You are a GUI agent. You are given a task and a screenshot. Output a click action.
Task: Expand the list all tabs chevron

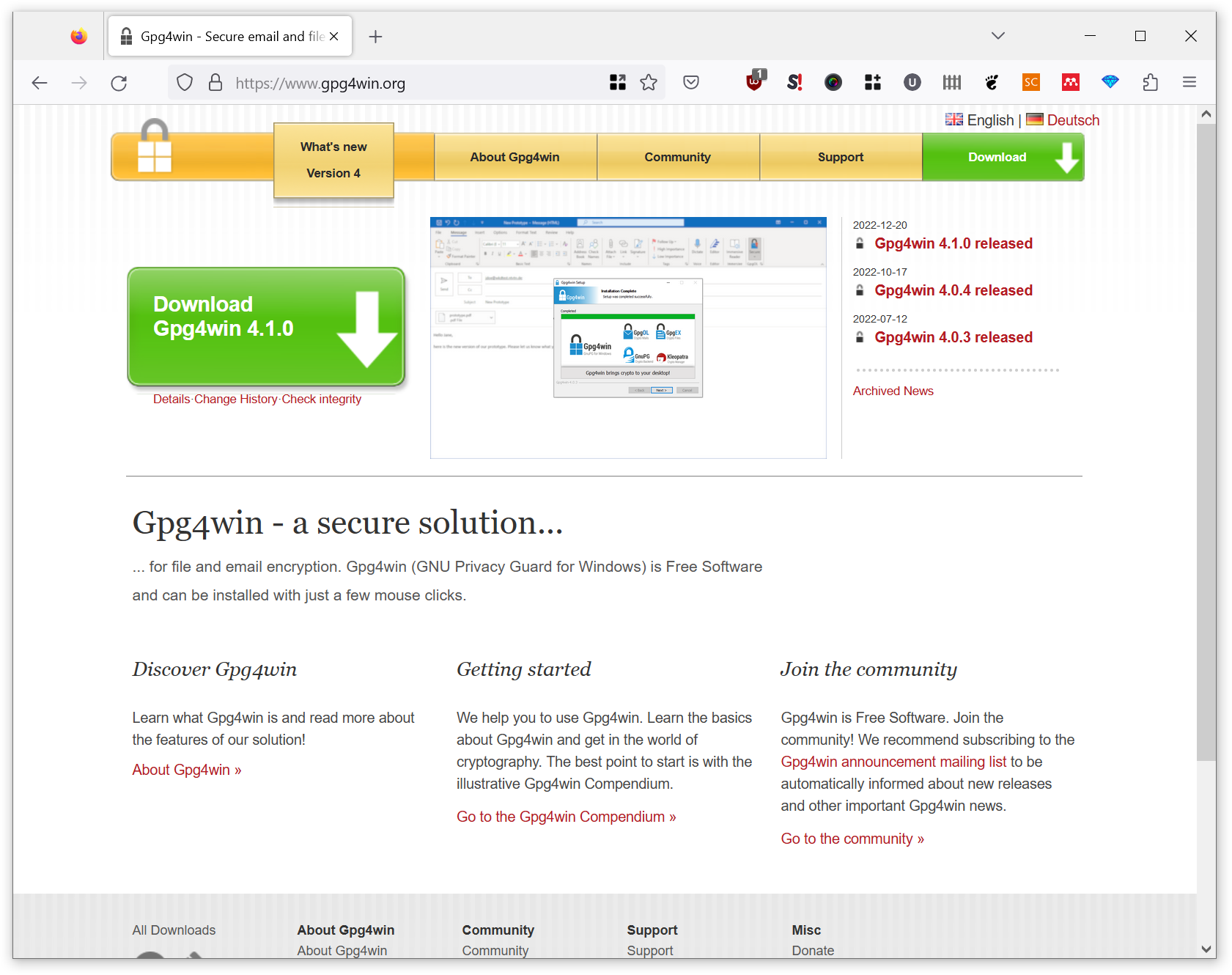pyautogui.click(x=997, y=35)
